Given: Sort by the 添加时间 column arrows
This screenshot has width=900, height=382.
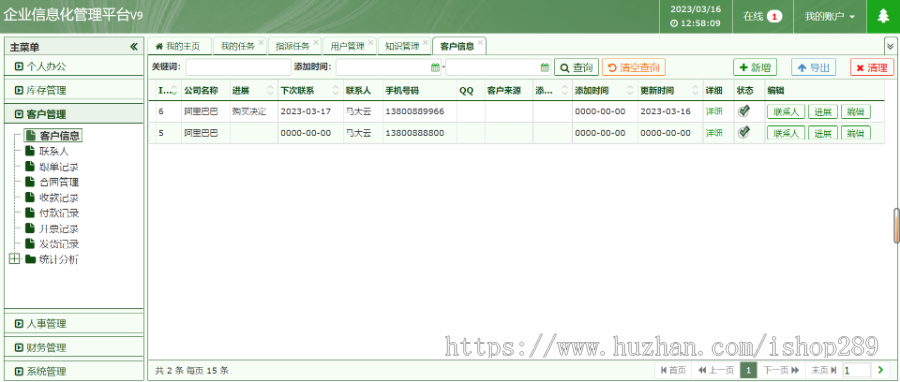Looking at the screenshot, I should (630, 91).
